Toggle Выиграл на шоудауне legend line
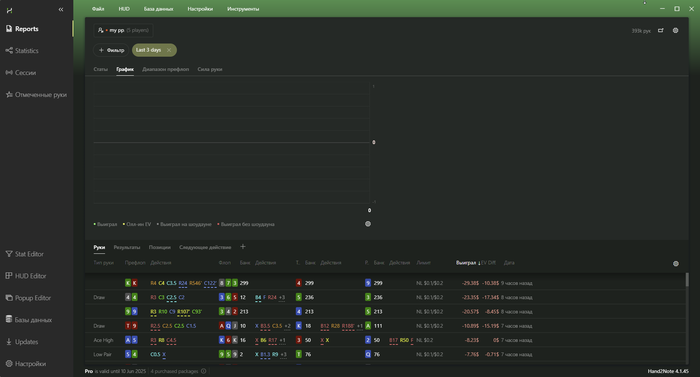 coord(184,224)
